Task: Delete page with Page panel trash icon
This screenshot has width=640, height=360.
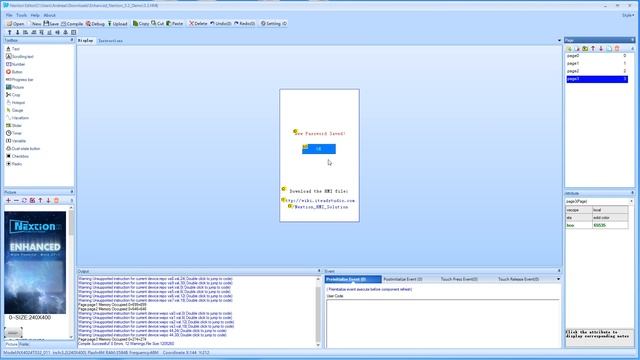Action: (x=617, y=49)
